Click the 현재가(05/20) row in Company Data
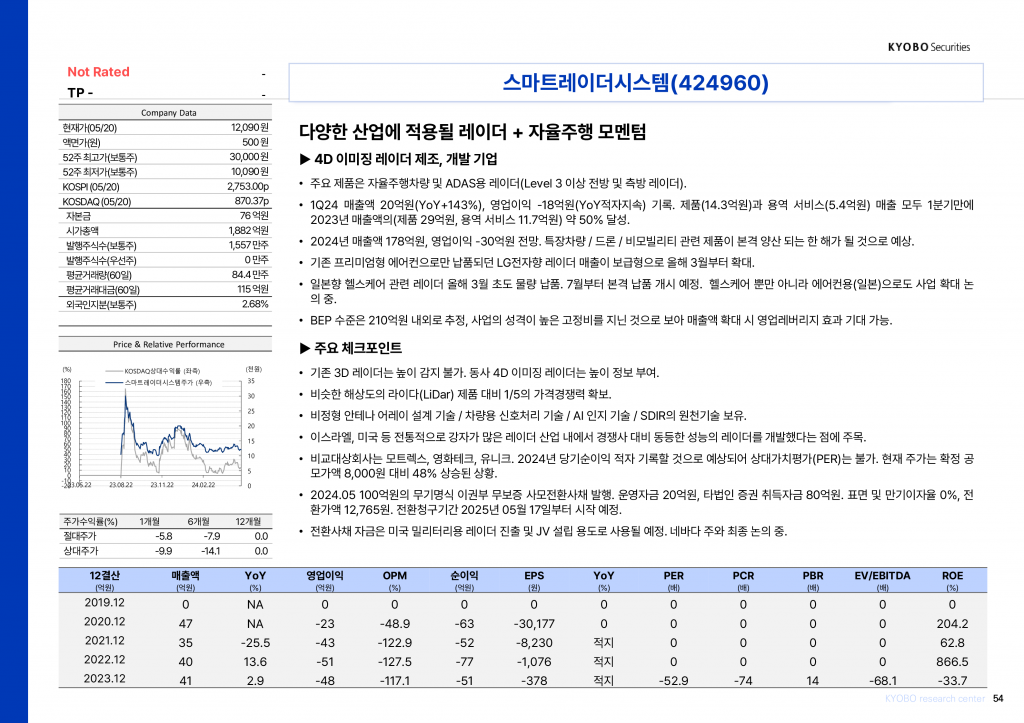Viewport: 1024px width, 723px height. coord(166,128)
